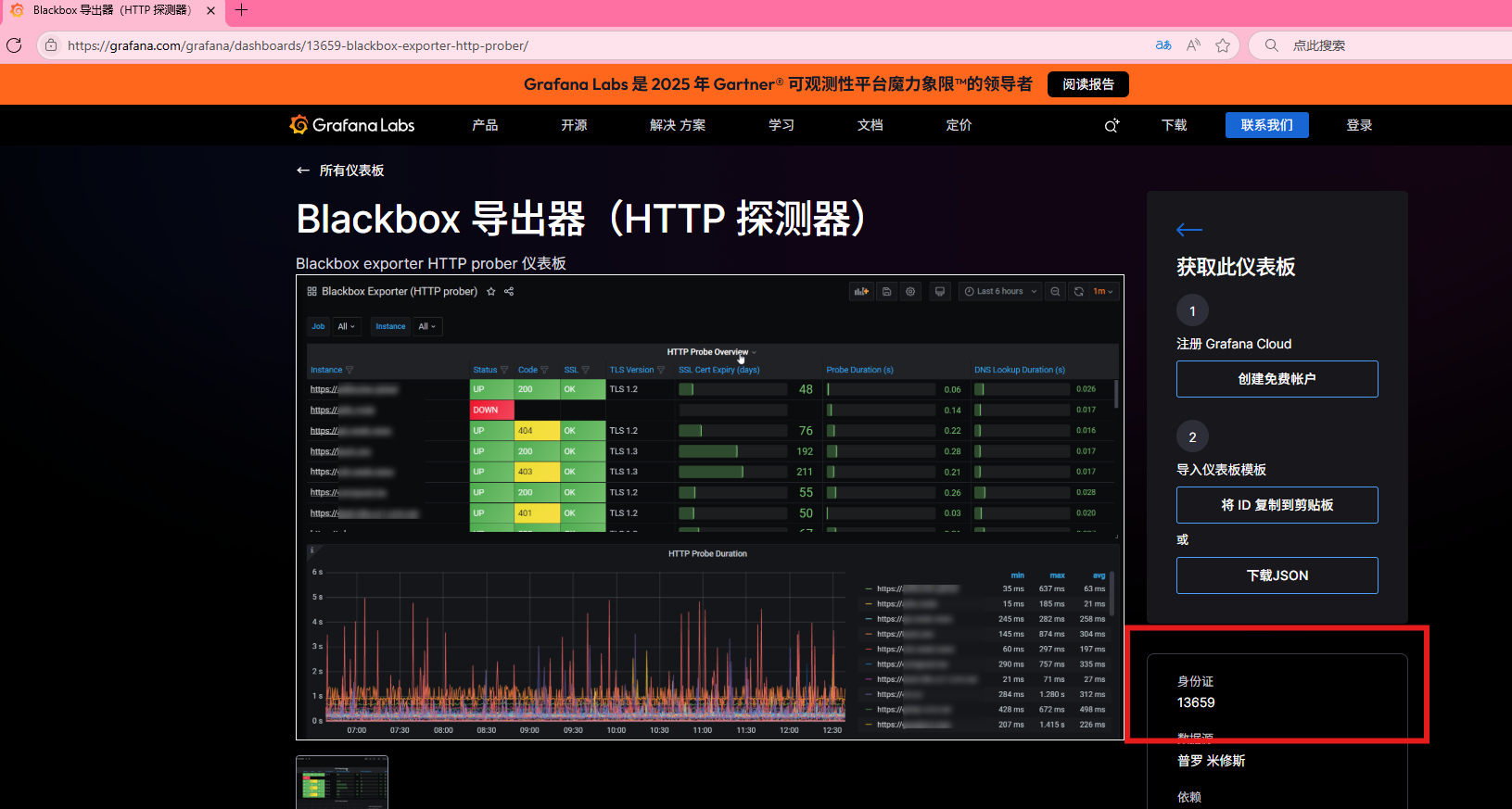Click the 下载JSON button

click(x=1277, y=575)
